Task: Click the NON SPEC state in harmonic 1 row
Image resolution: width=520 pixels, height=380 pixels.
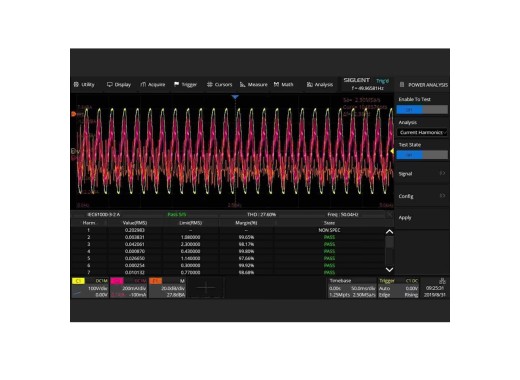Action: click(329, 230)
